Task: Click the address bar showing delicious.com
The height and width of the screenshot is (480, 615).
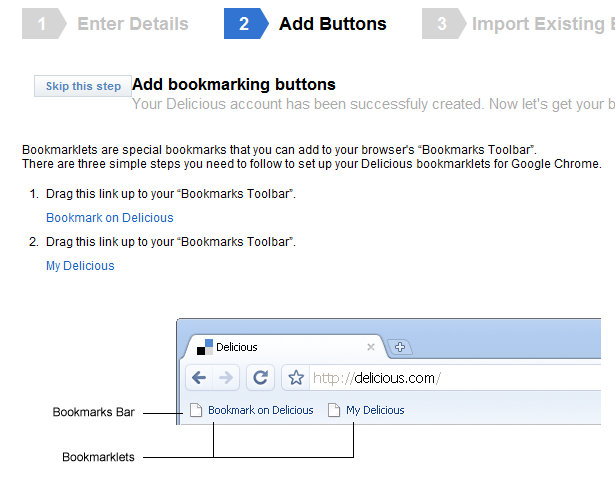Action: tap(455, 378)
